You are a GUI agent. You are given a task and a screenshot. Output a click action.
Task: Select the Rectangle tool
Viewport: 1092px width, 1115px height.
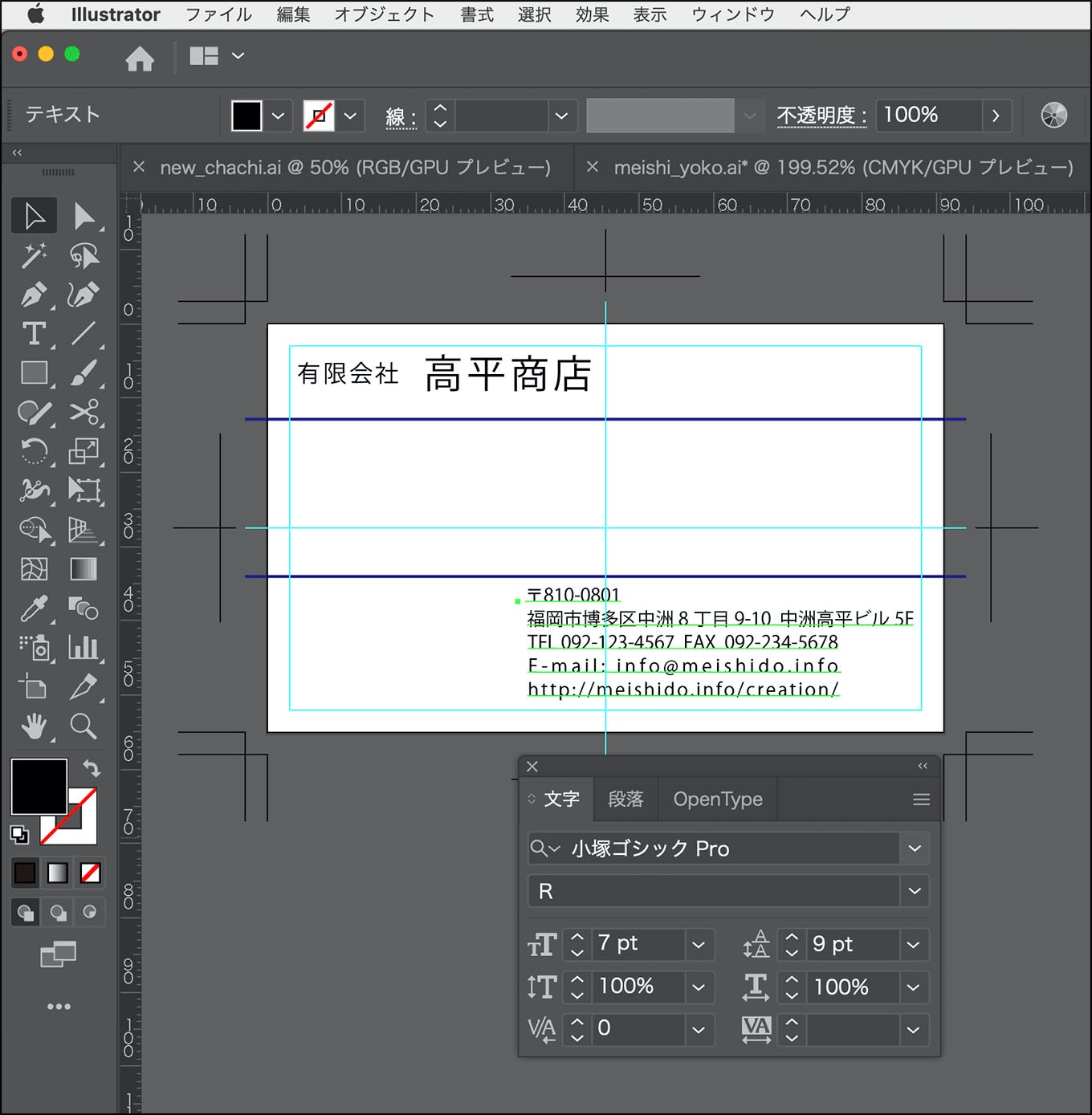34,372
